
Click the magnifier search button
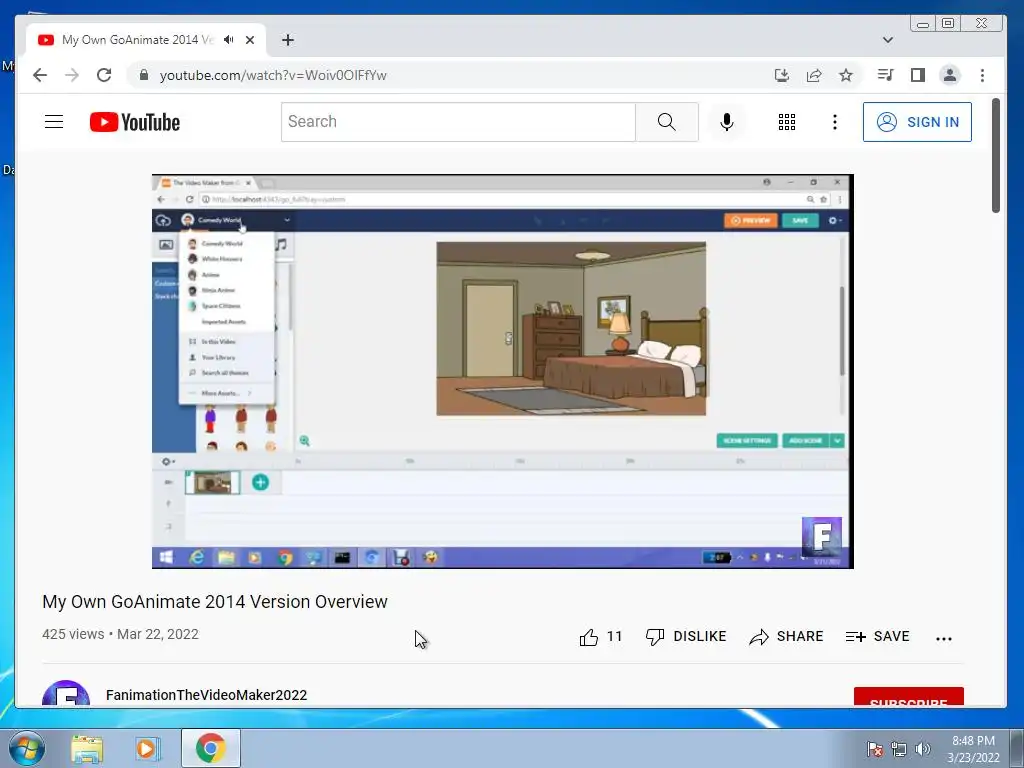point(667,121)
